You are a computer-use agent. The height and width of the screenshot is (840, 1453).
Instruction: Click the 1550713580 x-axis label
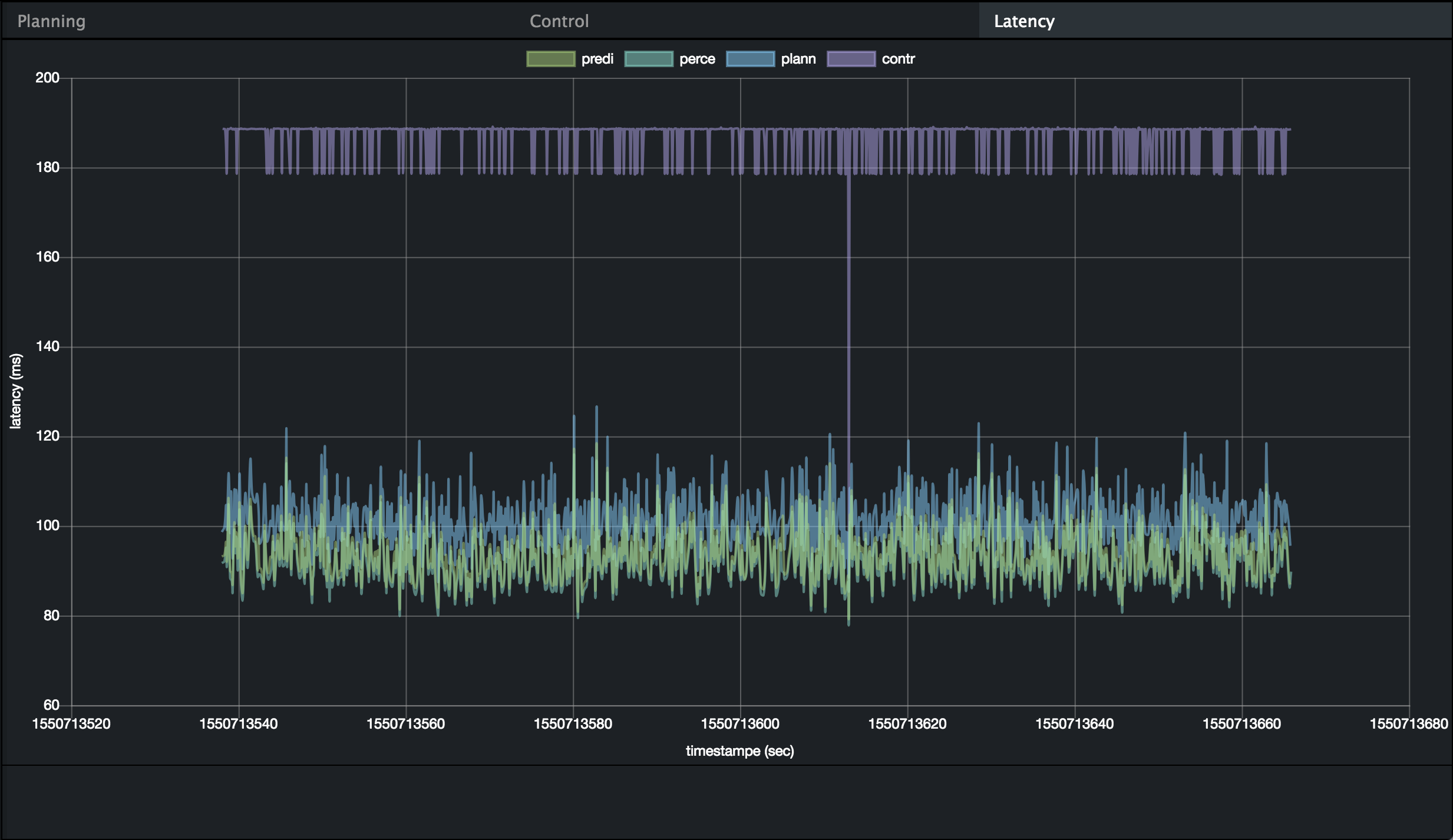point(573,724)
